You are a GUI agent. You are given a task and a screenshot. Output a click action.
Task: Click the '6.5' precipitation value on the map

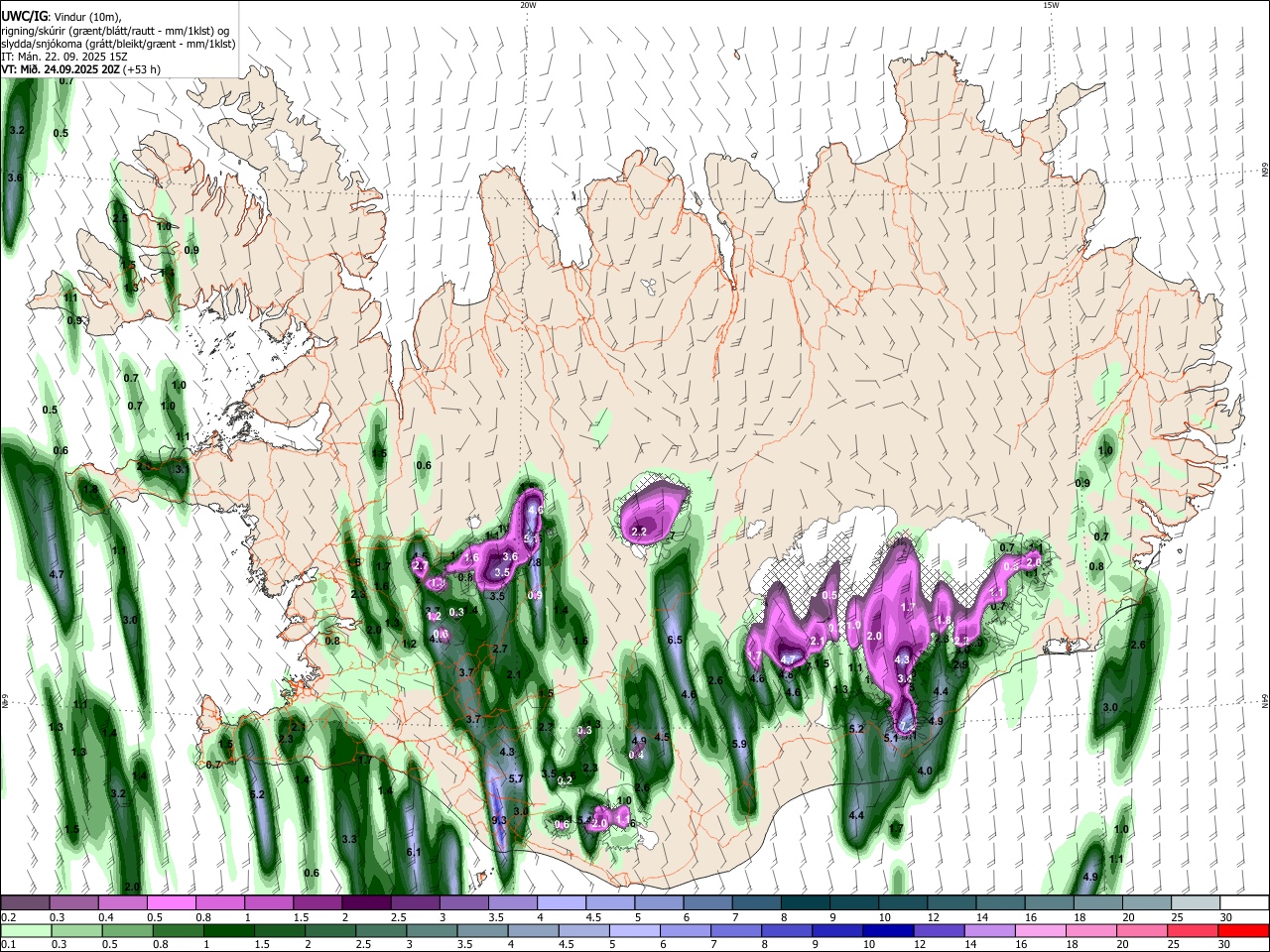click(x=676, y=641)
